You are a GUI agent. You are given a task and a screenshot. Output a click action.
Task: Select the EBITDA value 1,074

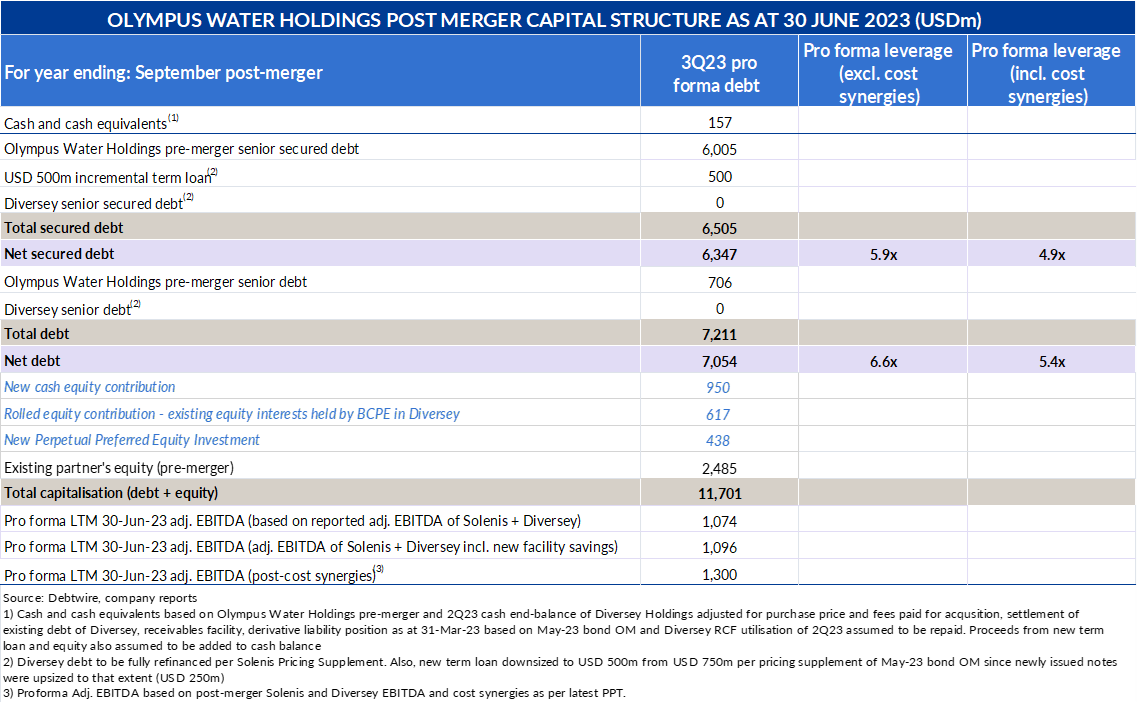tap(719, 521)
